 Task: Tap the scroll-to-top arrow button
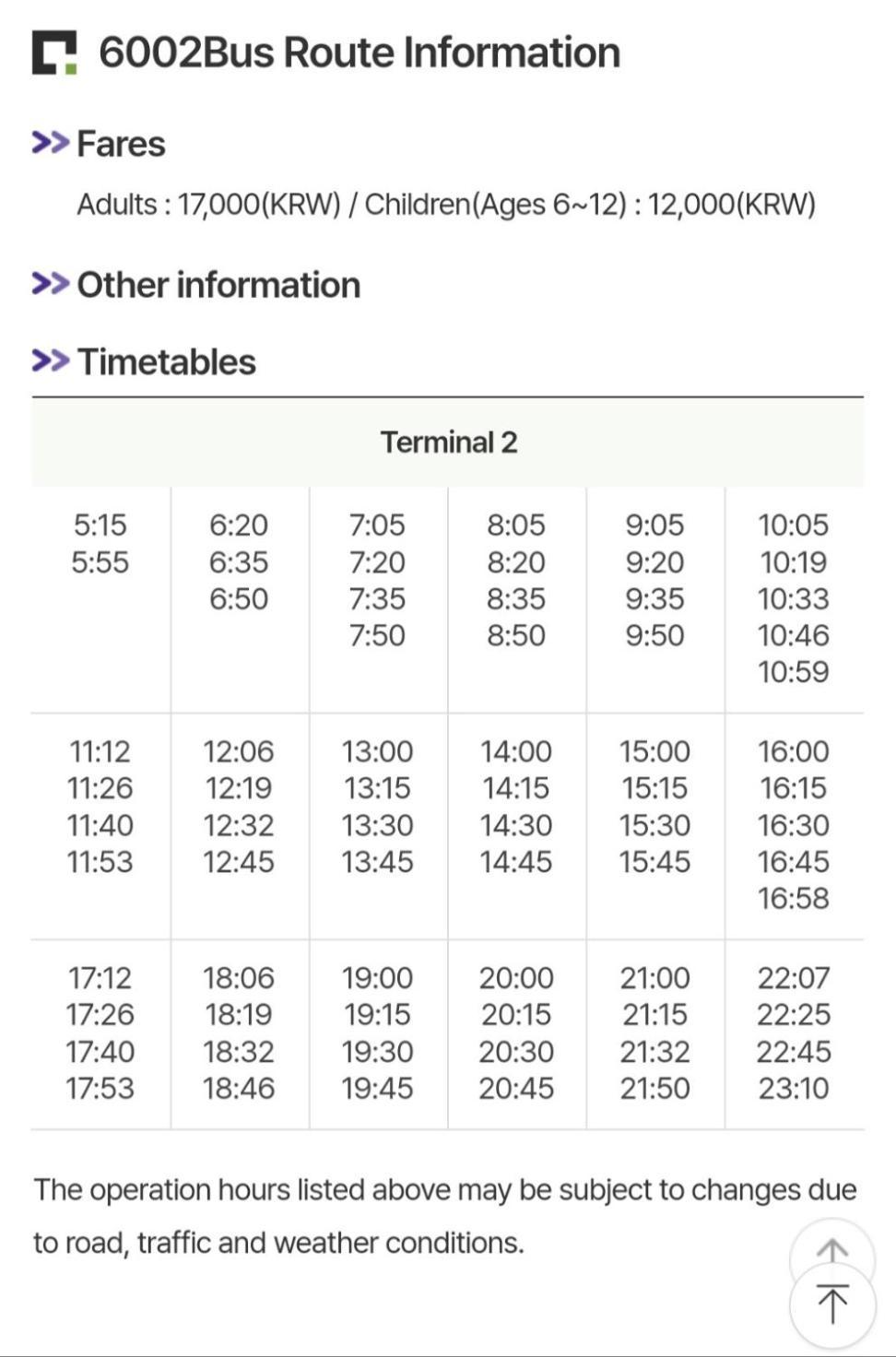832,1305
